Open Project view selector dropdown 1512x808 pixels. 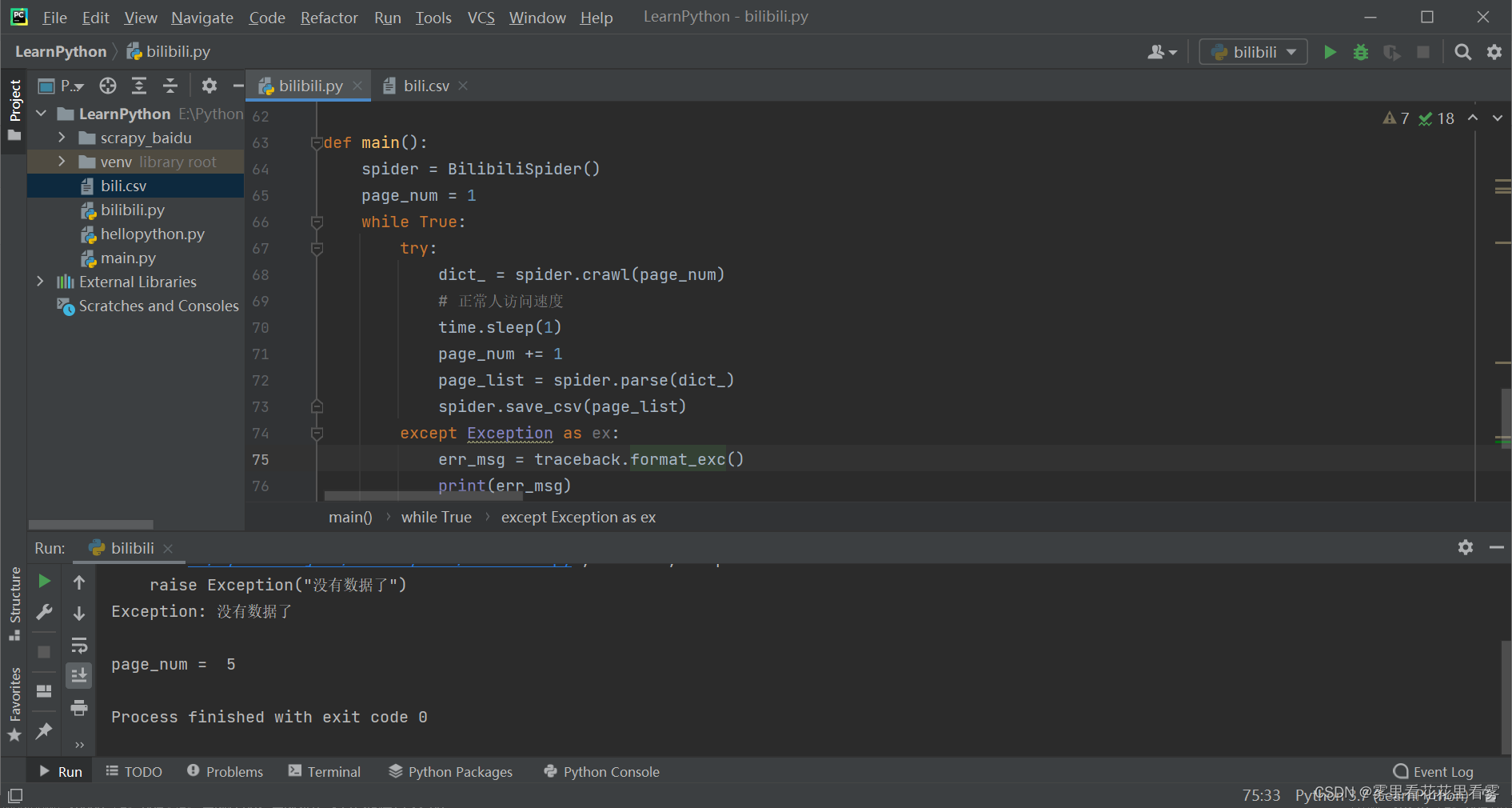pyautogui.click(x=62, y=86)
